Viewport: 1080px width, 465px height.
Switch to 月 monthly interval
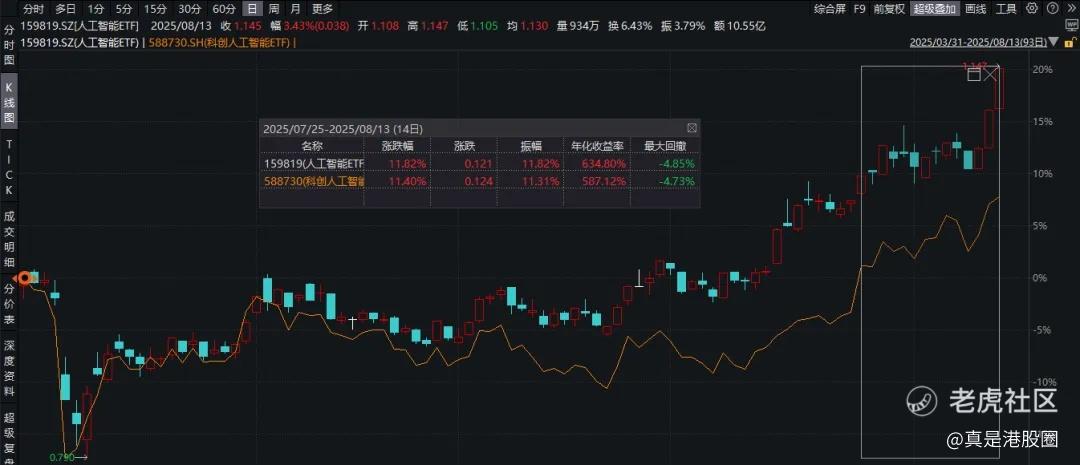(x=295, y=9)
